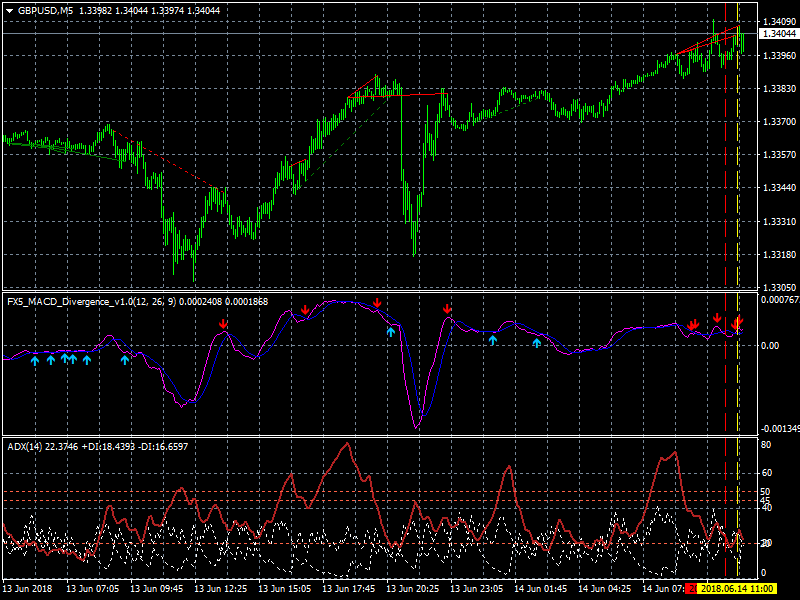Image resolution: width=800 pixels, height=600 pixels.
Task: Click the first blue MACD arrow near 13 Jun 2018
Action: point(35,361)
